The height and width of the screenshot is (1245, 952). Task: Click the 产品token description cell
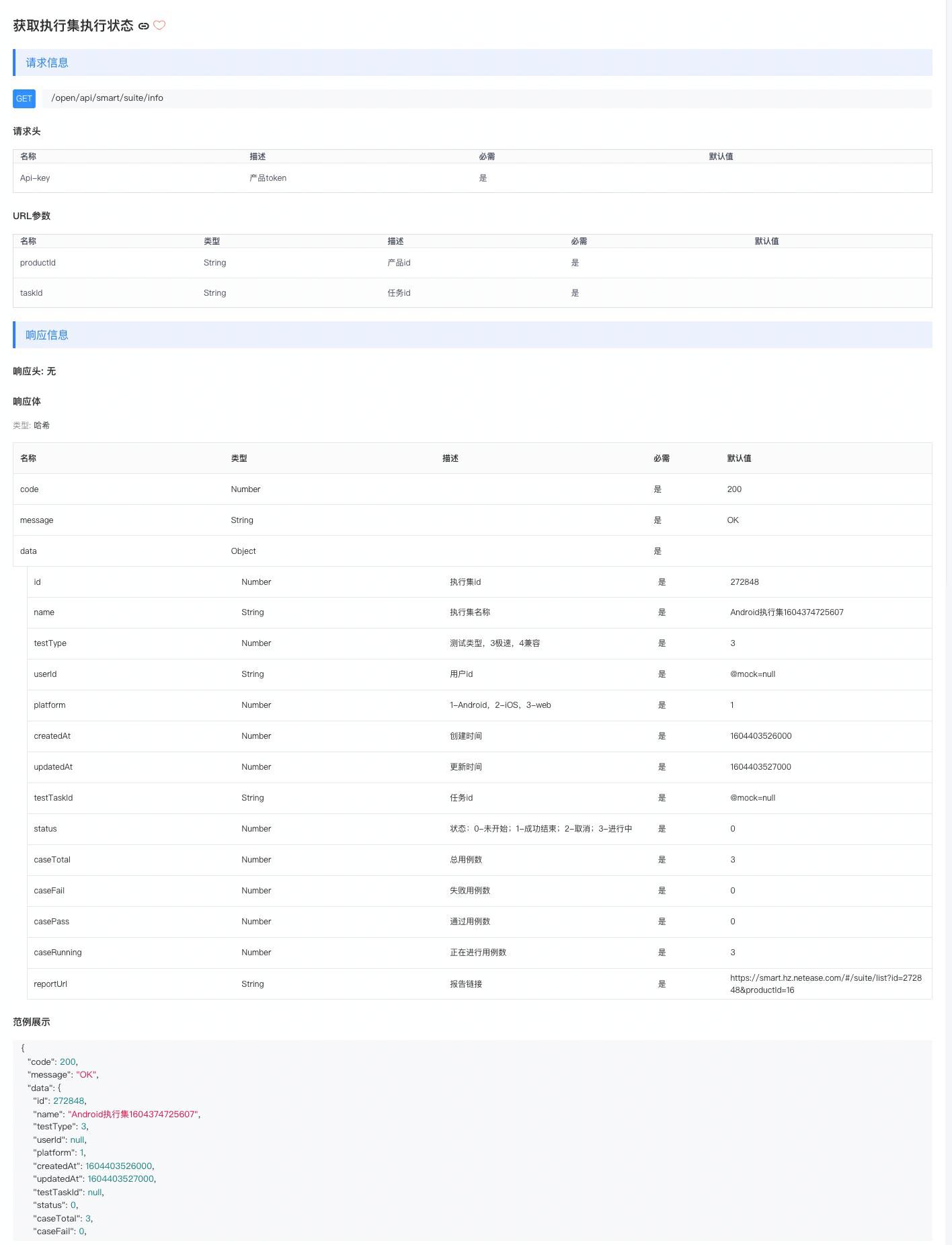click(x=268, y=178)
